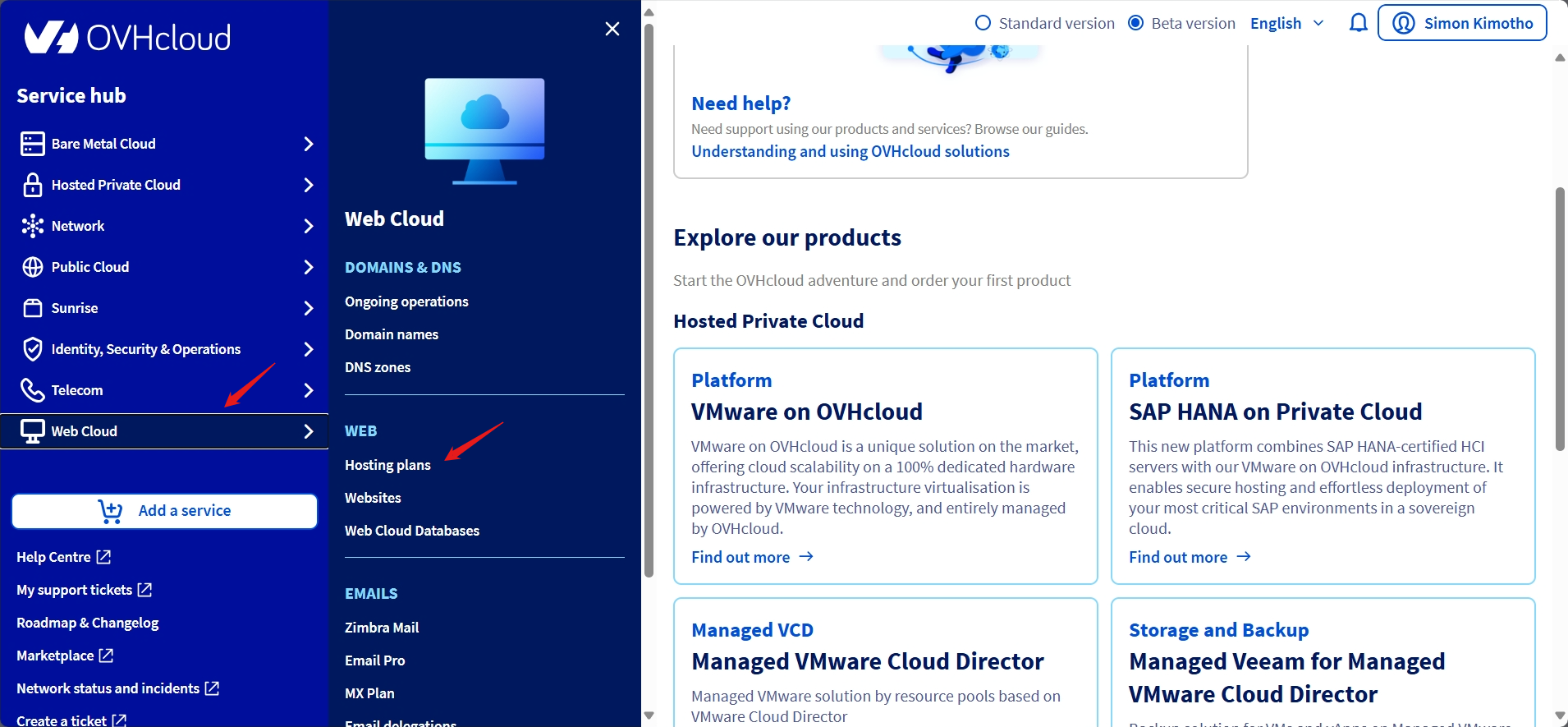Open the notifications bell icon
This screenshot has width=1568, height=727.
coord(1358,23)
